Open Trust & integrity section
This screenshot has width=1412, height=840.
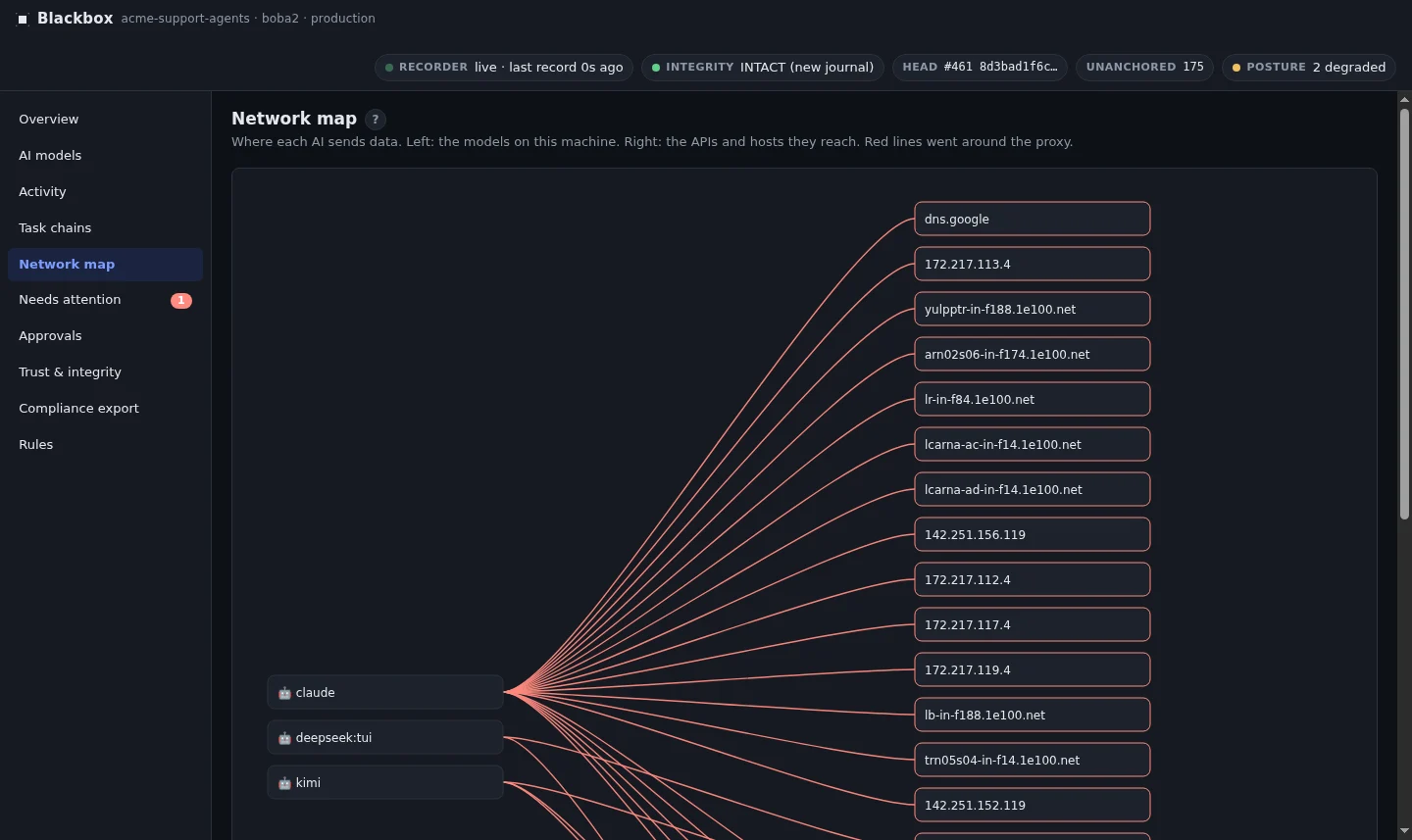click(105, 372)
